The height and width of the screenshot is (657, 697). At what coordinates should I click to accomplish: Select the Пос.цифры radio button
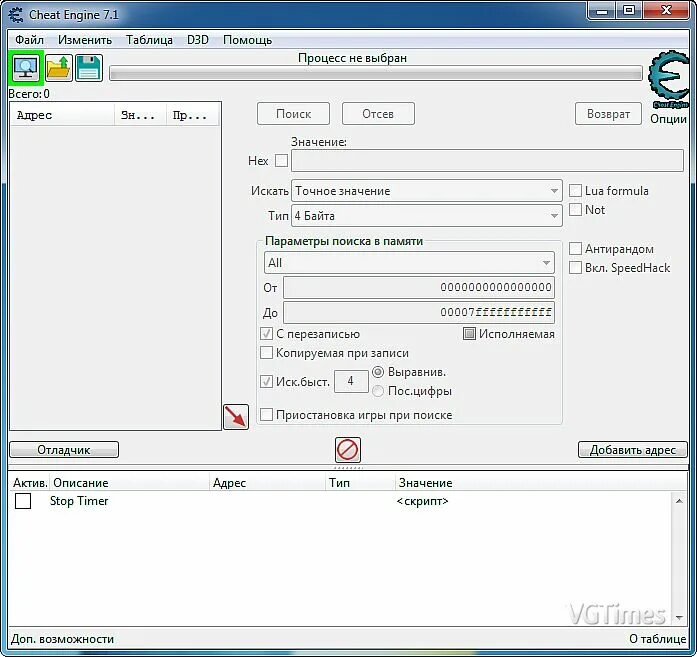point(378,391)
